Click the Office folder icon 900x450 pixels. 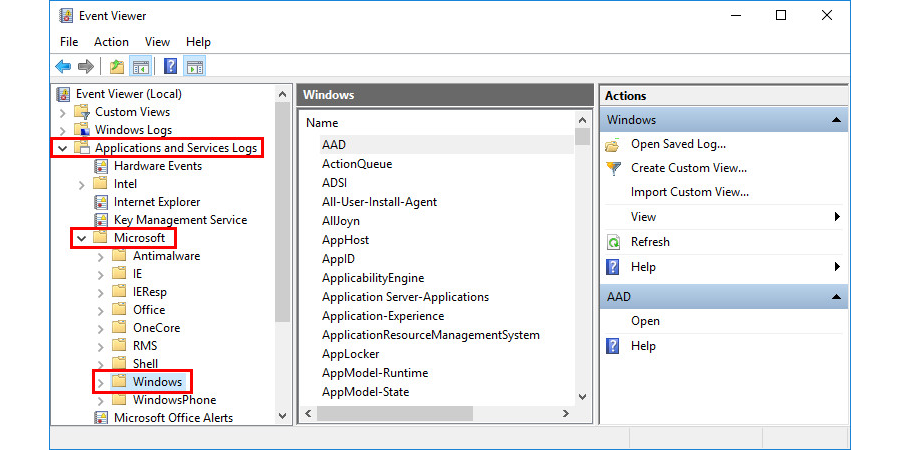coord(119,310)
